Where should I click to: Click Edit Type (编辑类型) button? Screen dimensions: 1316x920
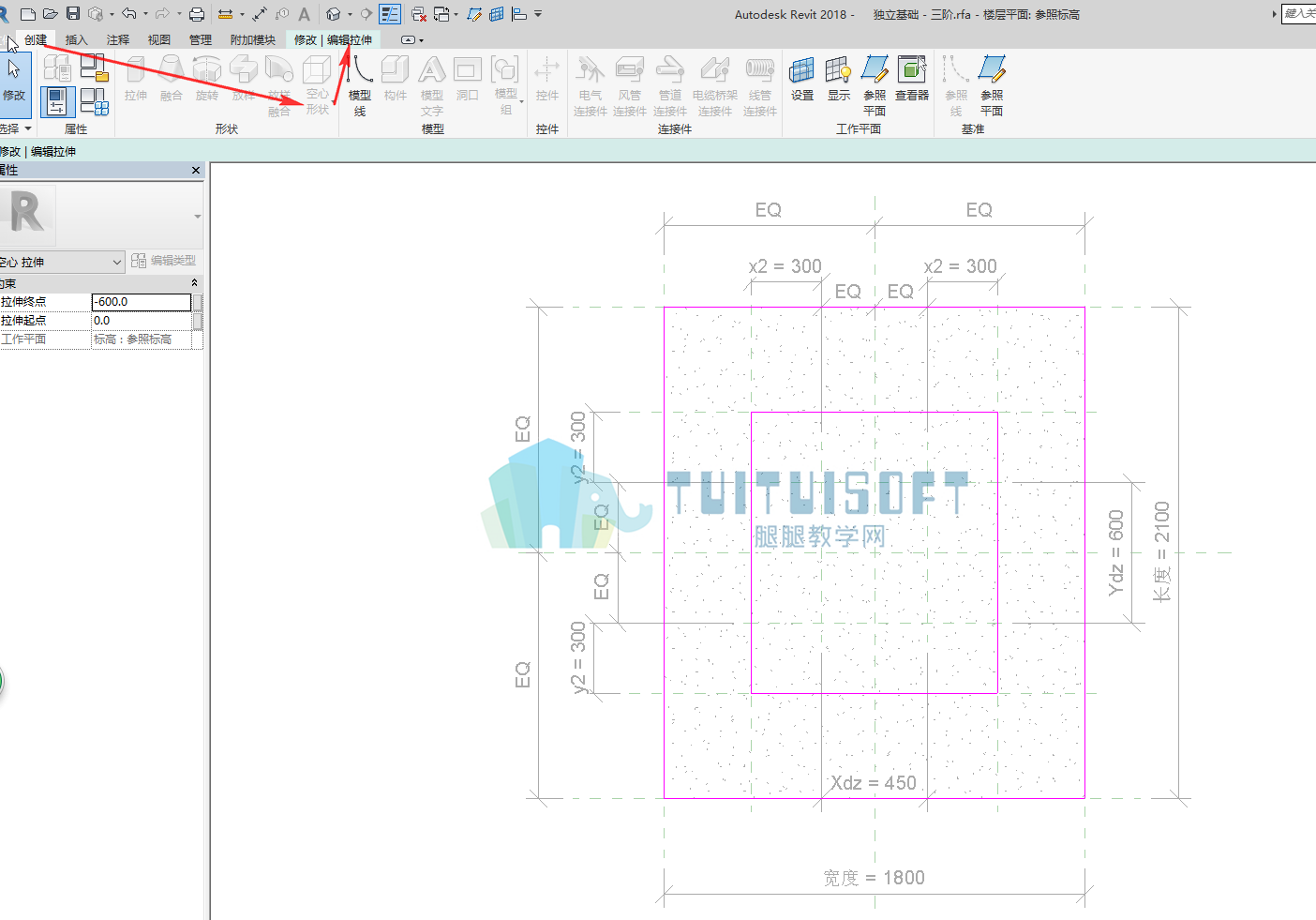point(164,261)
